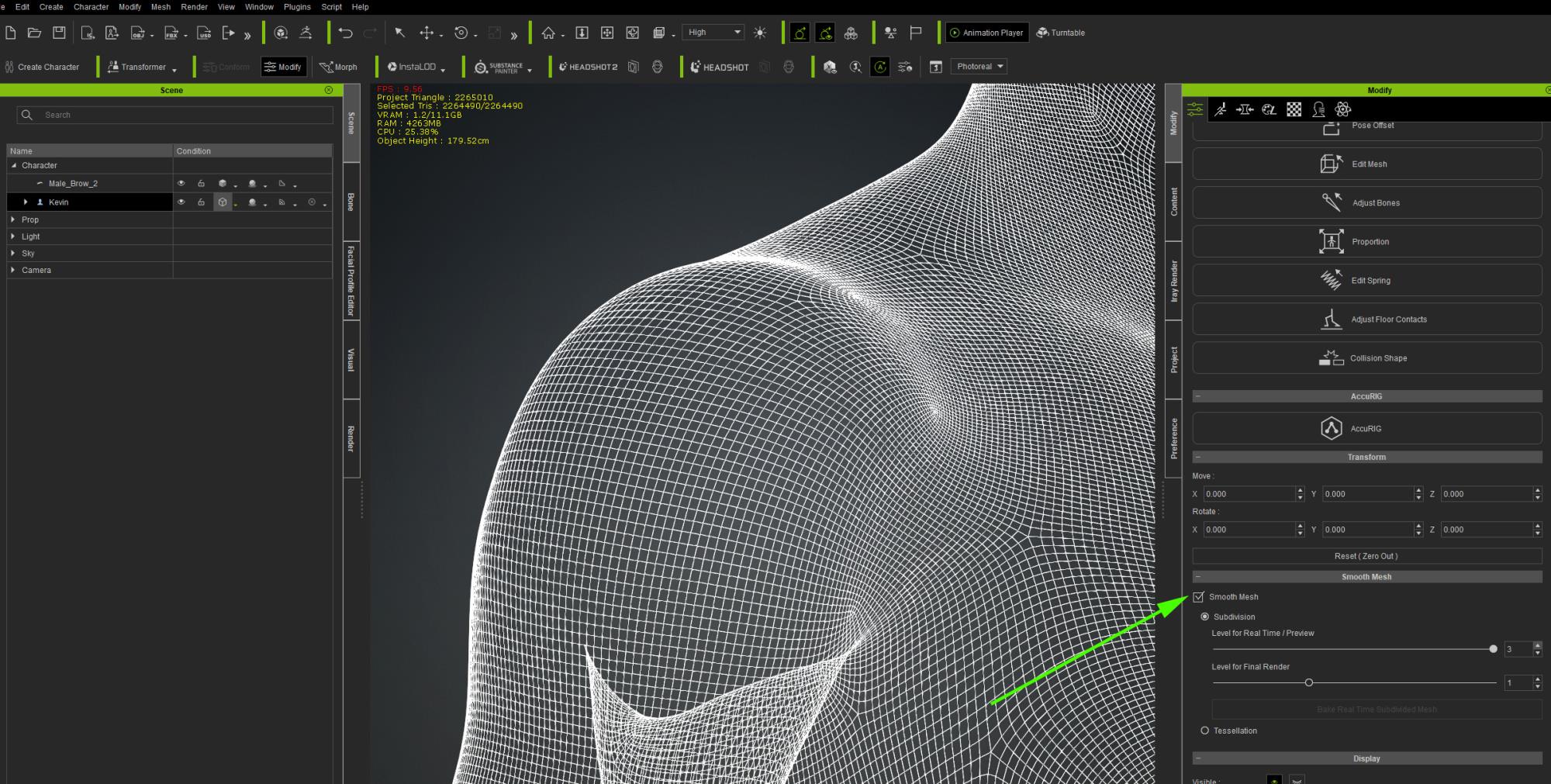The width and height of the screenshot is (1551, 784).
Task: Open the Photoreal render mode dropdown
Action: pyautogui.click(x=979, y=67)
